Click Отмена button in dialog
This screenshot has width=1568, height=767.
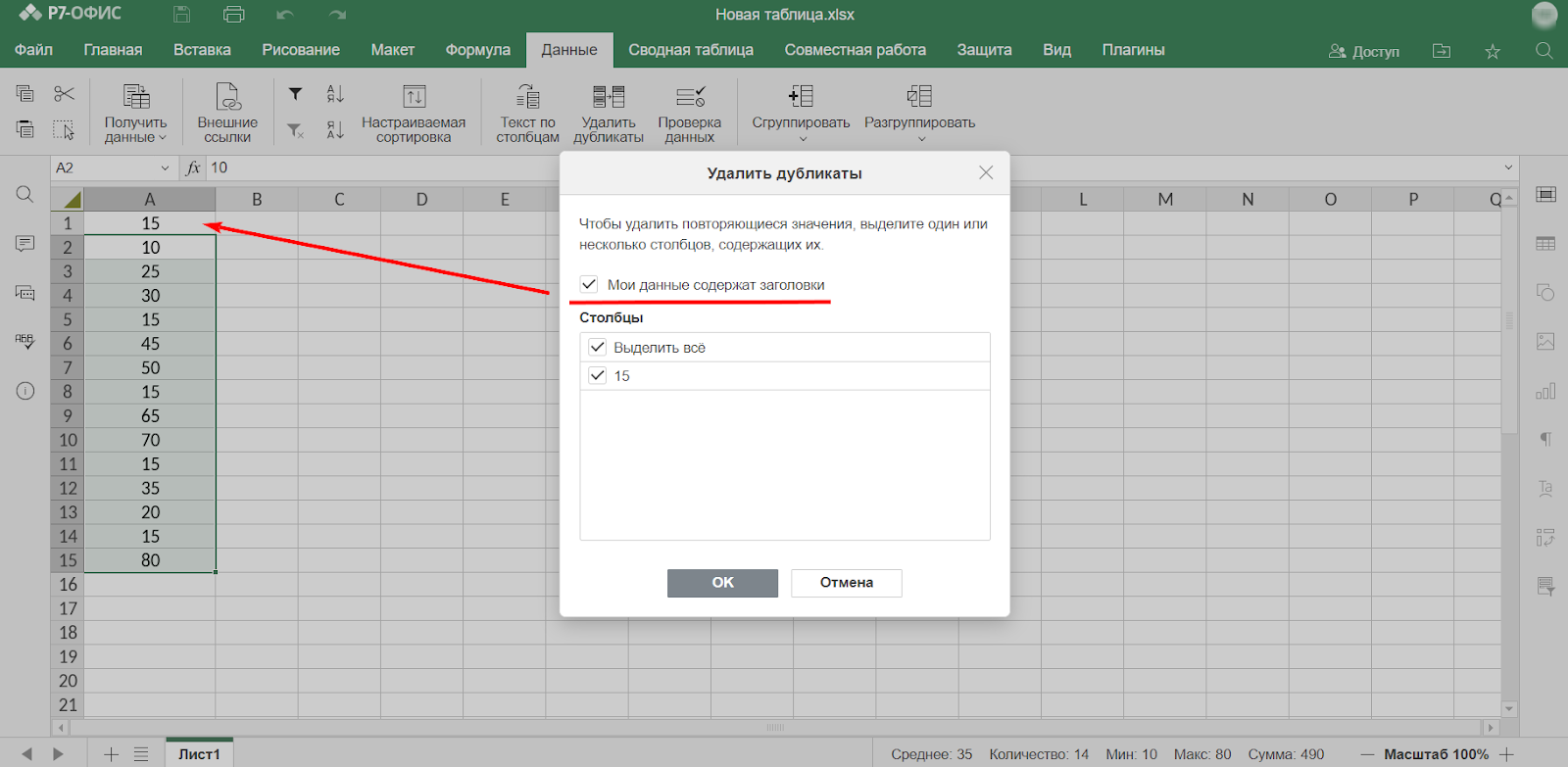tap(847, 583)
